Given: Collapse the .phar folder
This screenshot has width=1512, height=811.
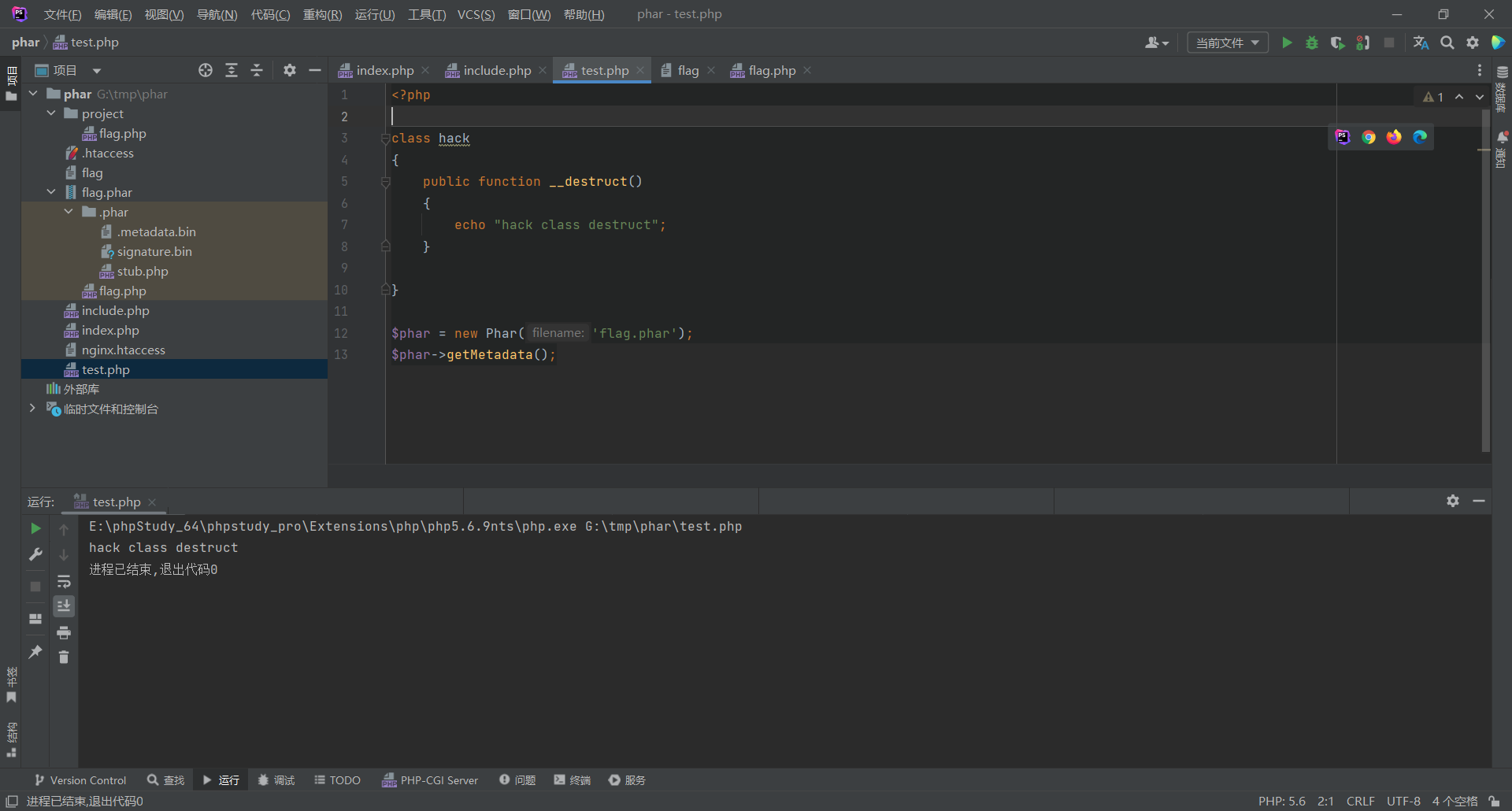Looking at the screenshot, I should 69,212.
